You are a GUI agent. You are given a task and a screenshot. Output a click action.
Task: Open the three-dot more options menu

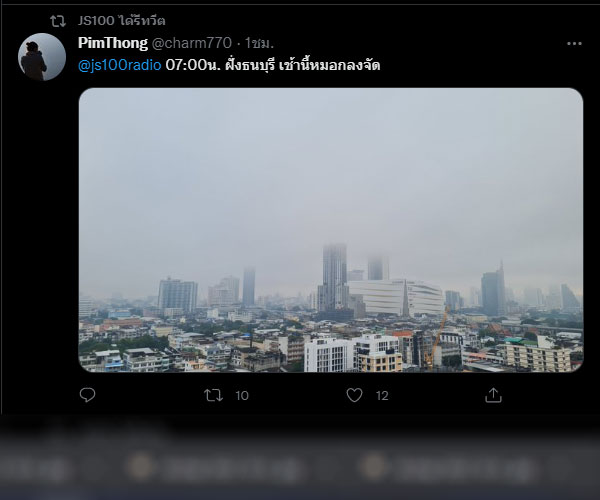(574, 44)
